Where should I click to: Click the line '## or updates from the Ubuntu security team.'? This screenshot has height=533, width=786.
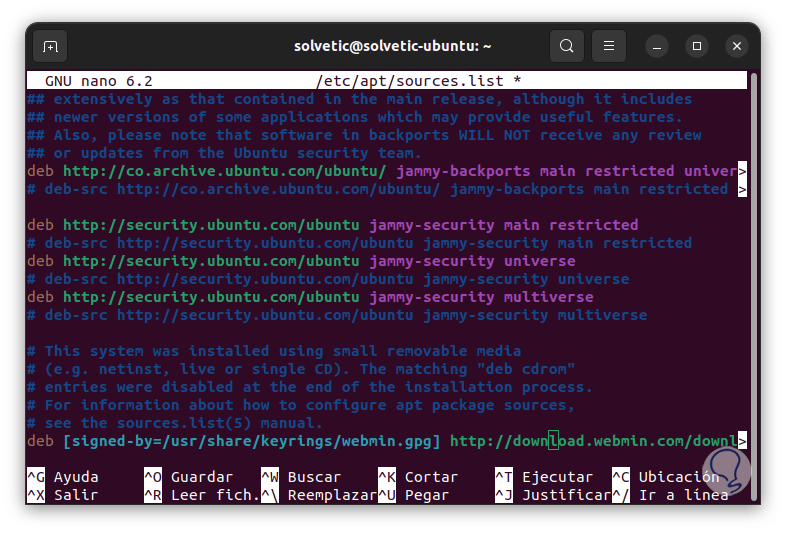224,153
